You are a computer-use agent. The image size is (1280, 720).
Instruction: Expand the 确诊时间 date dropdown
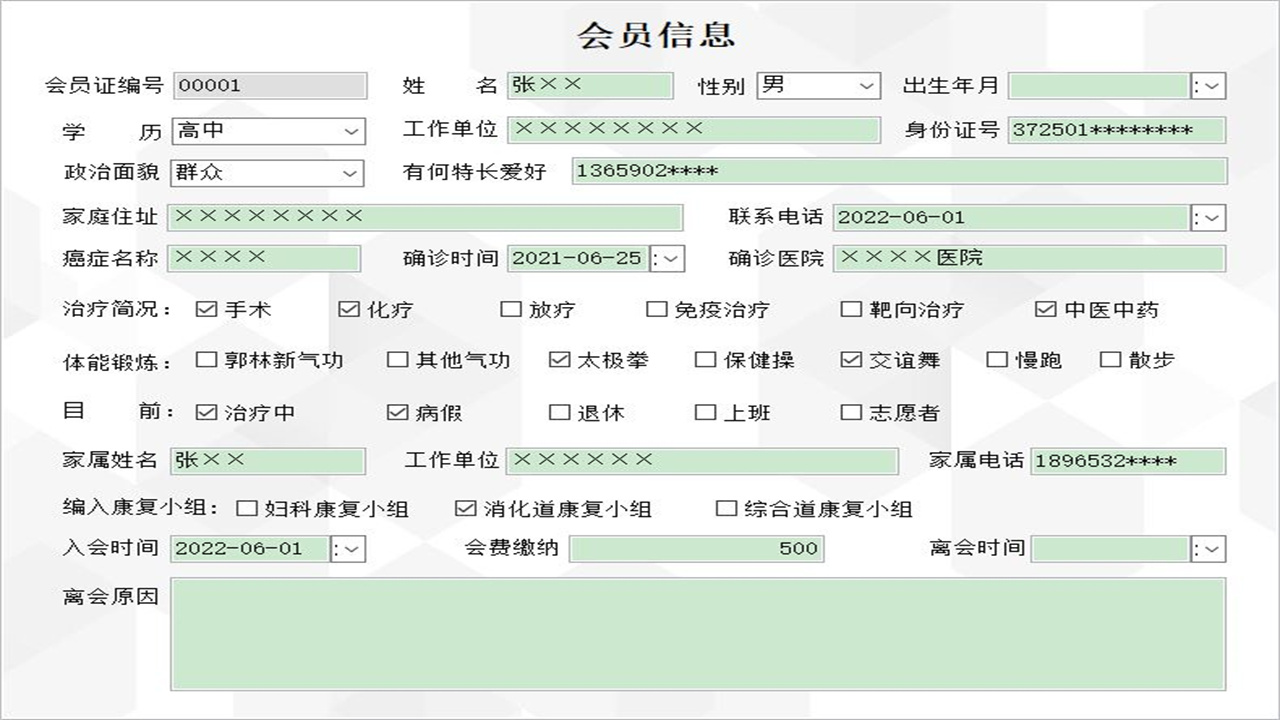click(x=668, y=258)
